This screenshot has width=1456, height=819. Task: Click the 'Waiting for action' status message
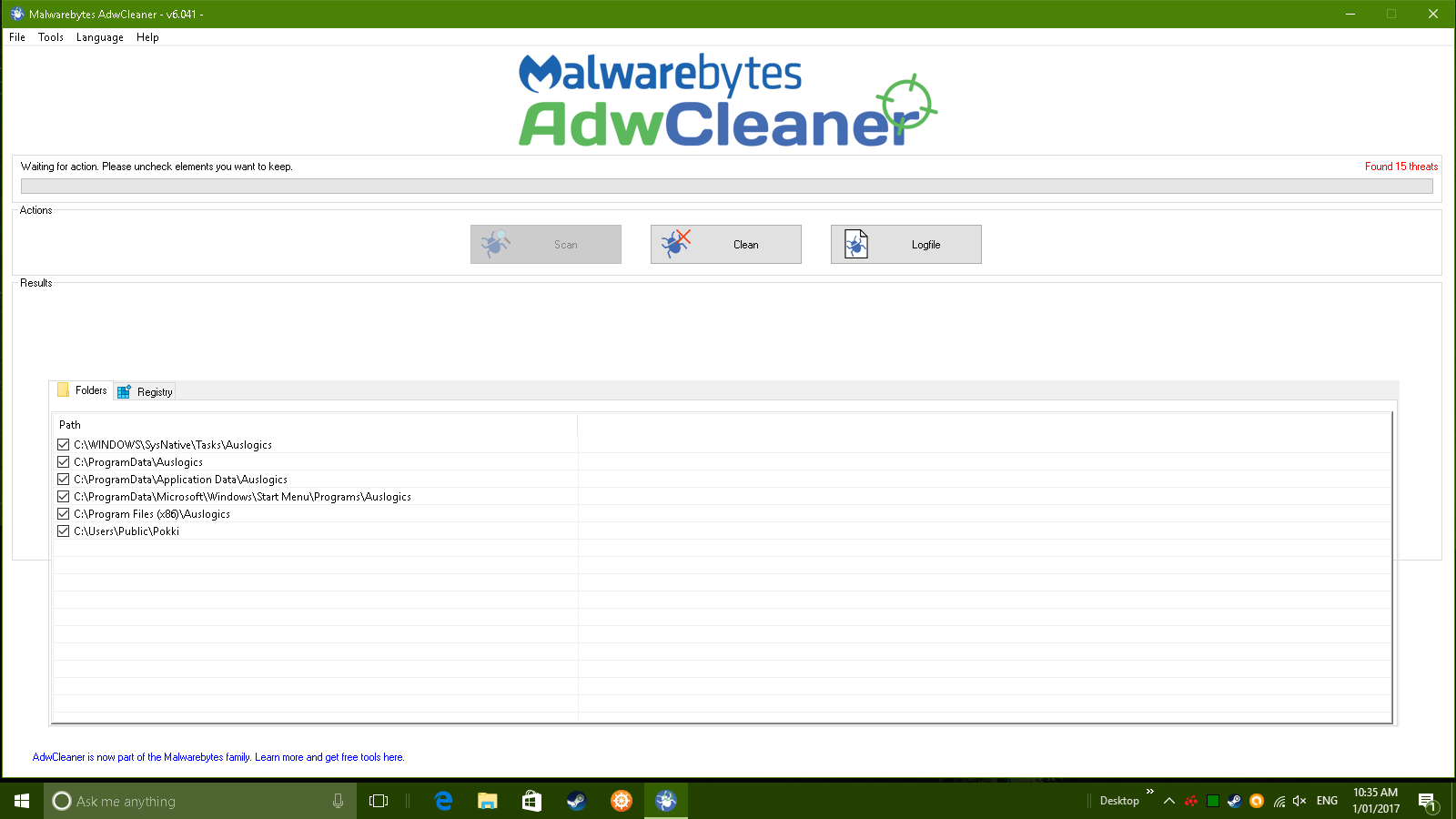(157, 167)
